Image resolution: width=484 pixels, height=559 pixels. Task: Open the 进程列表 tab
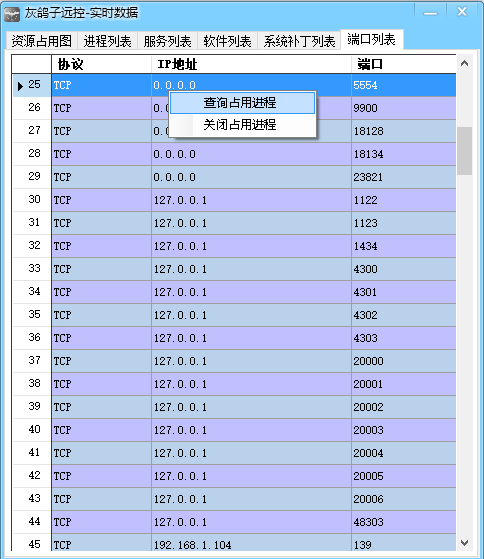107,41
